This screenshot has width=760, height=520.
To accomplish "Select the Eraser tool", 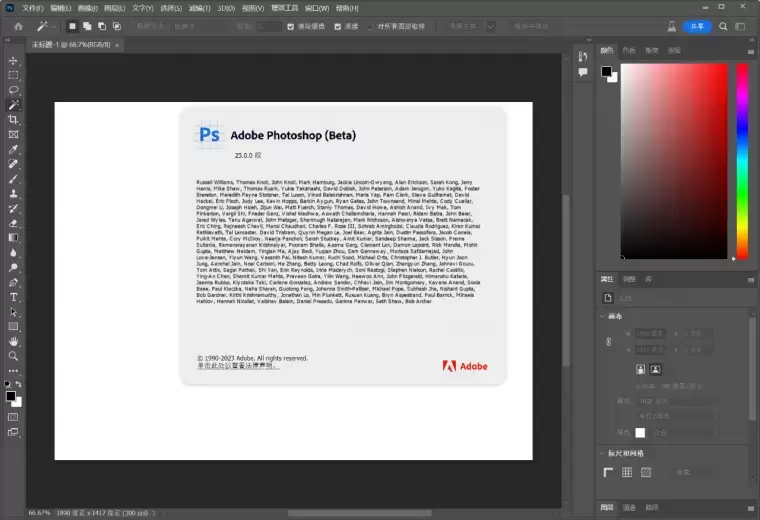I will 13,223.
